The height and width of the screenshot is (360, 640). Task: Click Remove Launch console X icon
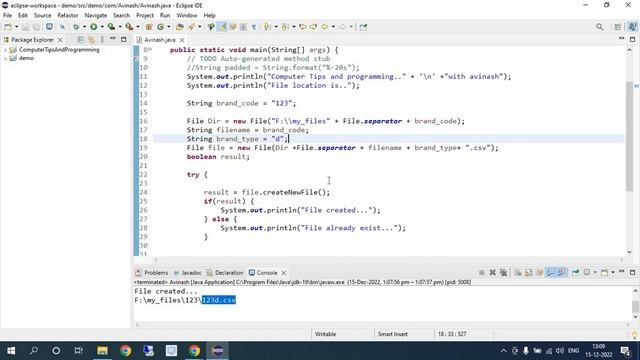(x=493, y=273)
